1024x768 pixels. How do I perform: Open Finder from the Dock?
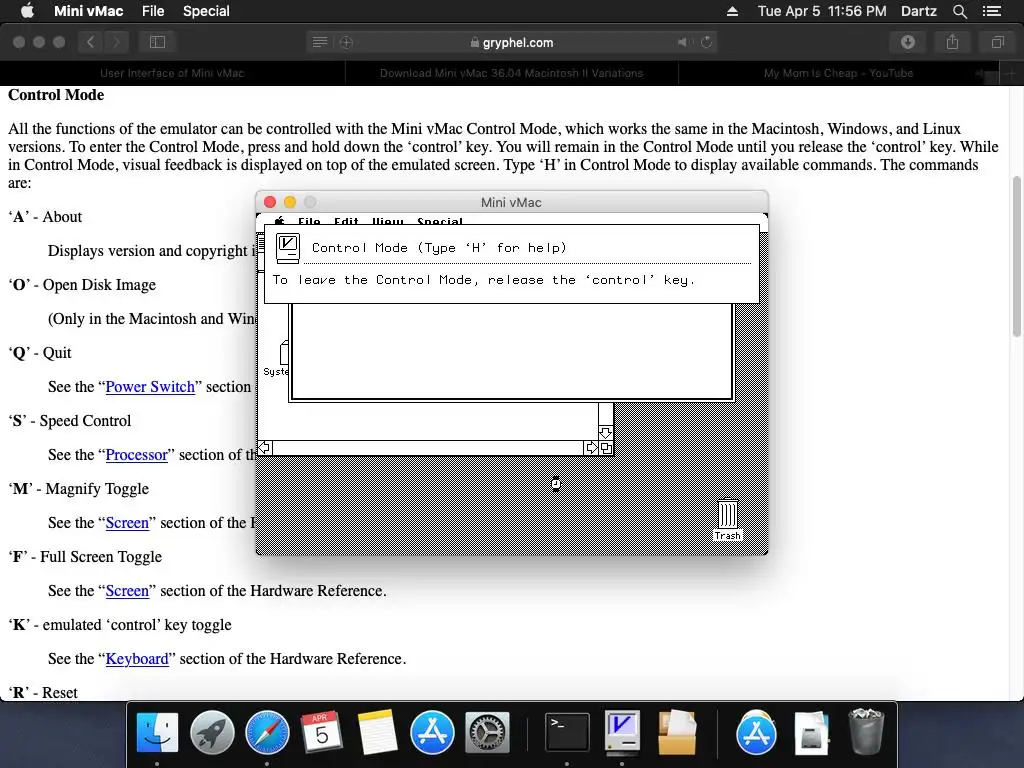pos(157,731)
